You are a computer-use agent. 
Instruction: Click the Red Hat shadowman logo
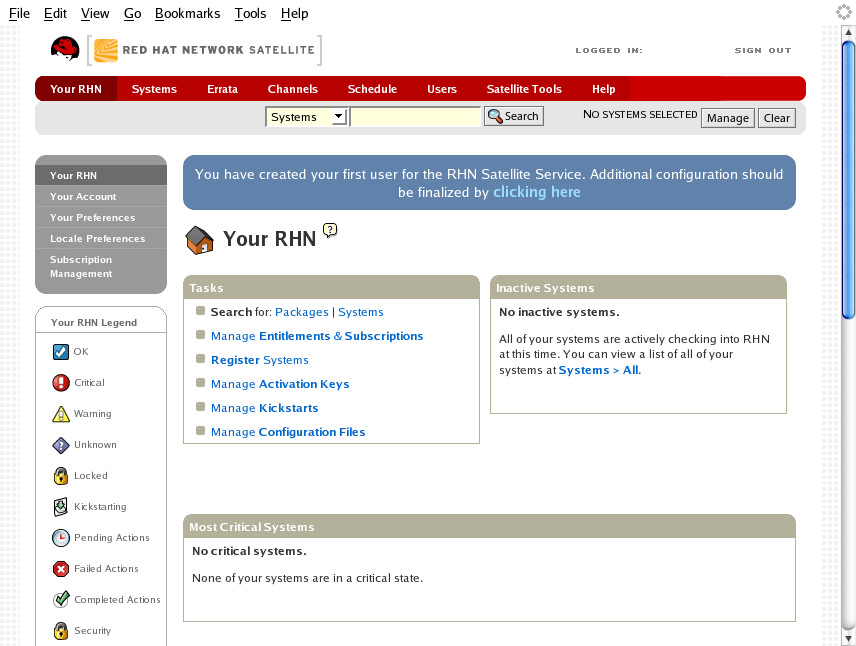pyautogui.click(x=65, y=49)
